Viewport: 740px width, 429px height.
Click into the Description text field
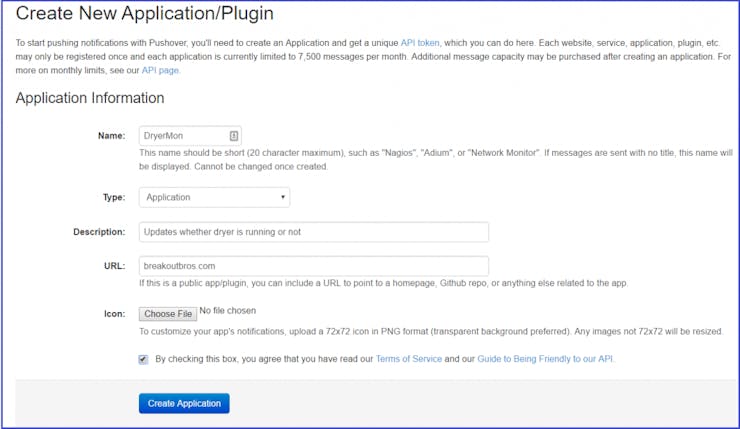click(314, 232)
